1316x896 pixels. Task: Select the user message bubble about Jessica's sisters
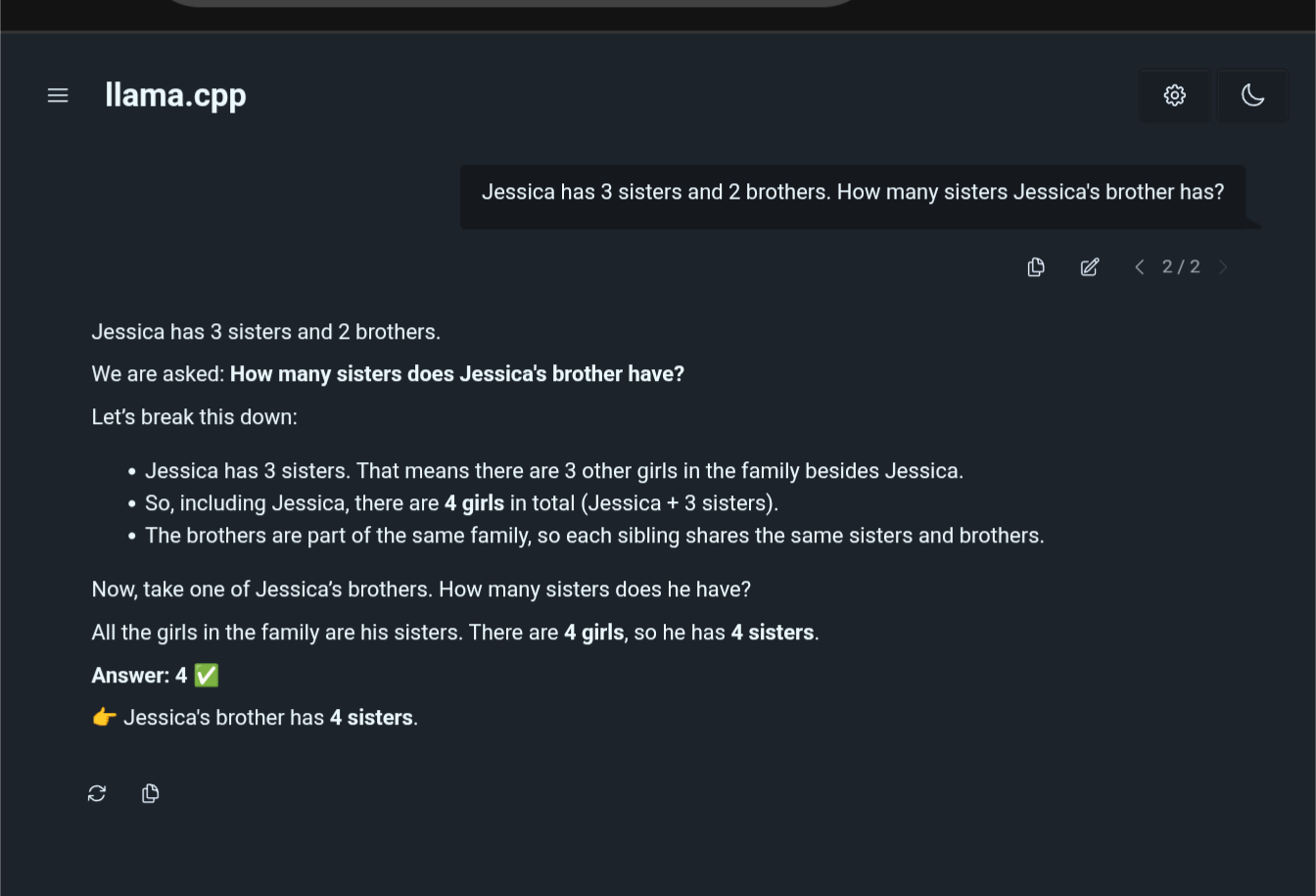coord(853,197)
